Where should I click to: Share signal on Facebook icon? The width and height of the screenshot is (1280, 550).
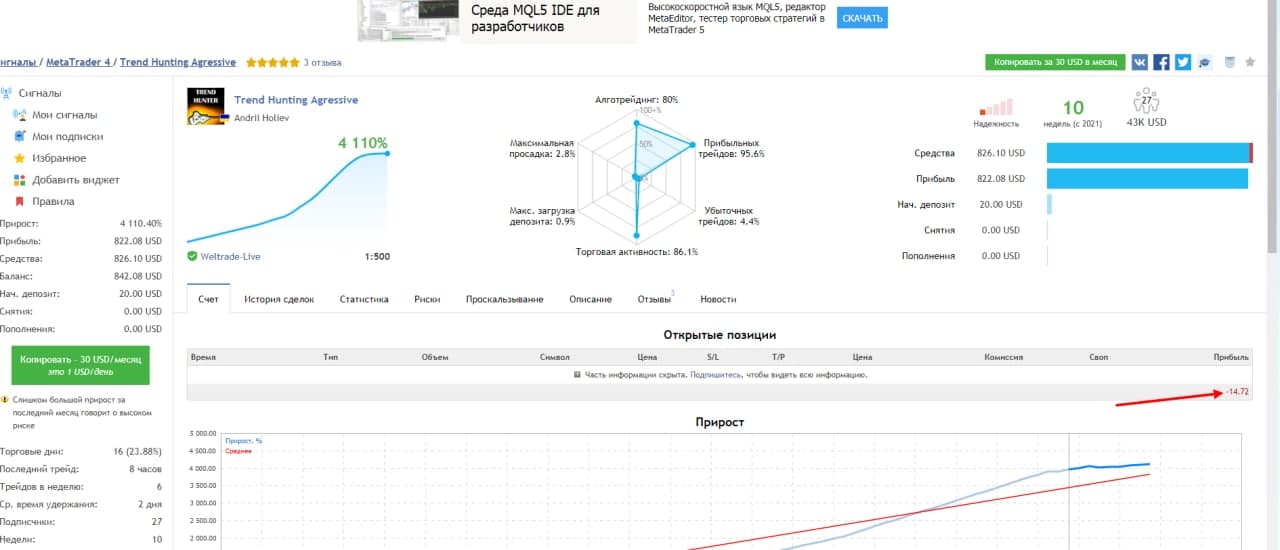tap(1162, 62)
